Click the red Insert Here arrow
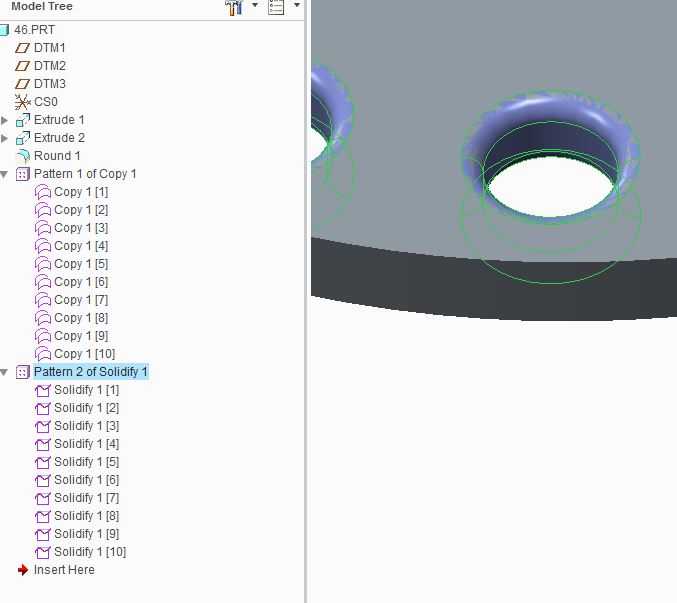Image resolution: width=677 pixels, height=603 pixels. (23, 570)
